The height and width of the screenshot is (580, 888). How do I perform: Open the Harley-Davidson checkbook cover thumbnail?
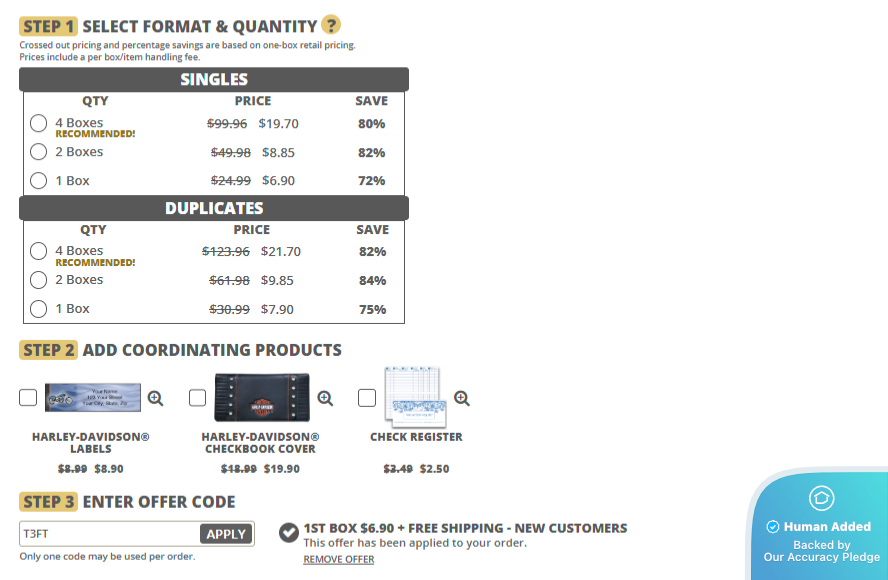click(262, 397)
